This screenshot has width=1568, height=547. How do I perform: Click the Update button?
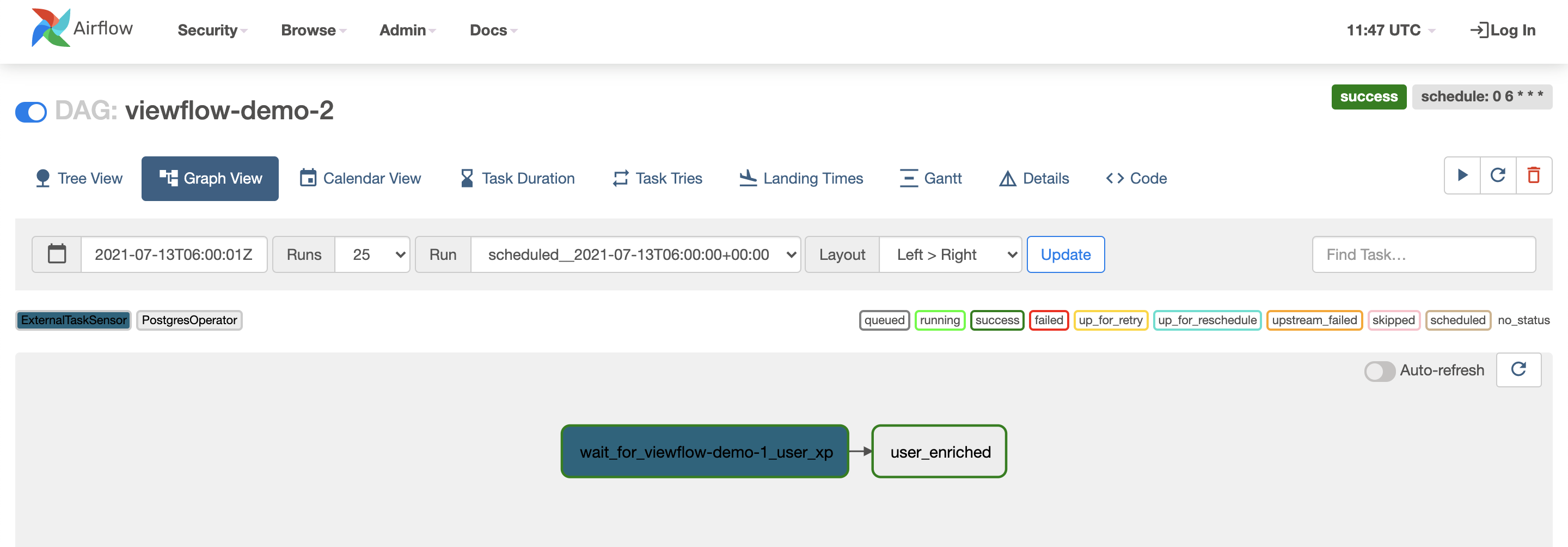pyautogui.click(x=1065, y=254)
